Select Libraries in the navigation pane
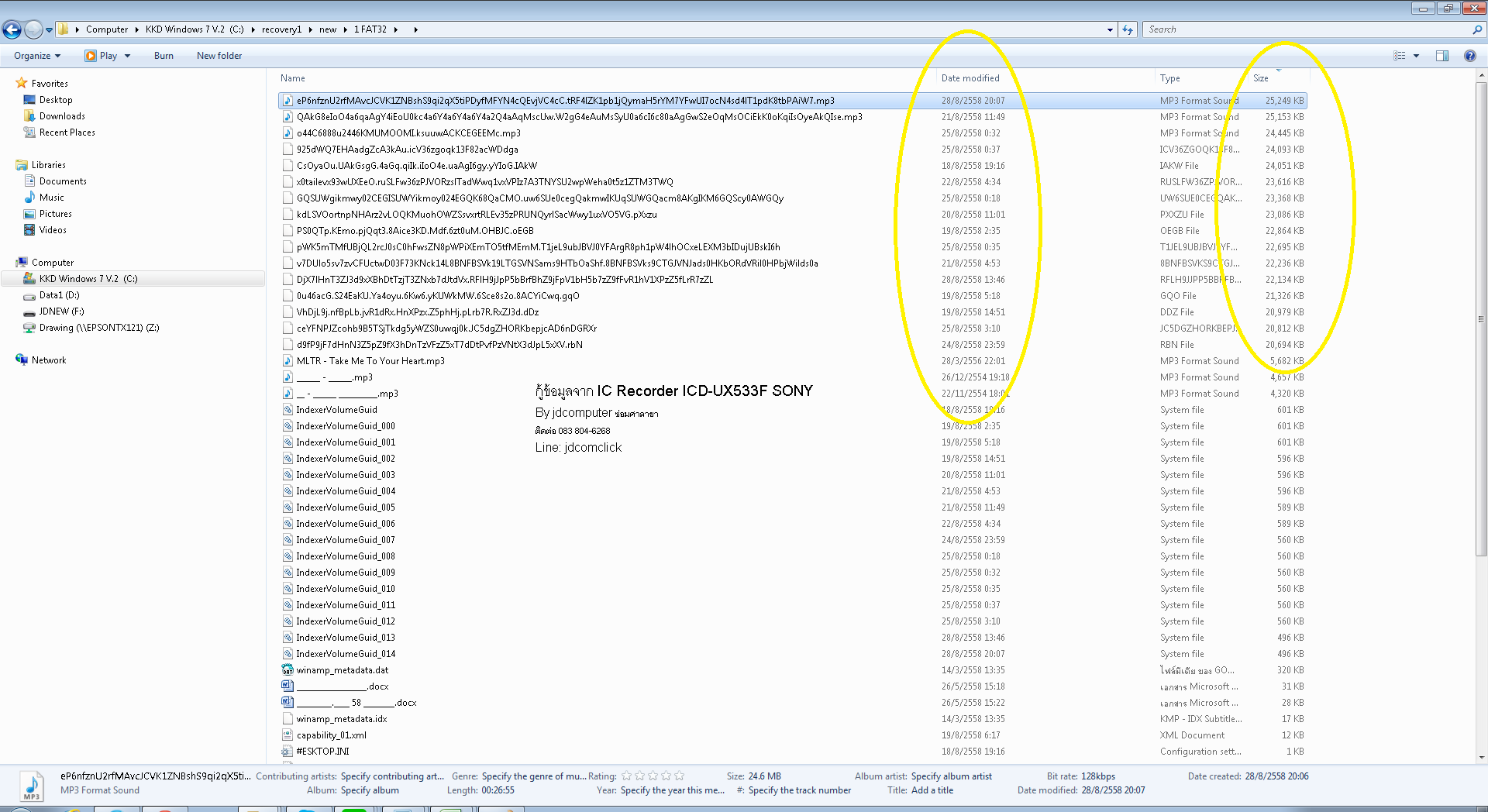 49,165
